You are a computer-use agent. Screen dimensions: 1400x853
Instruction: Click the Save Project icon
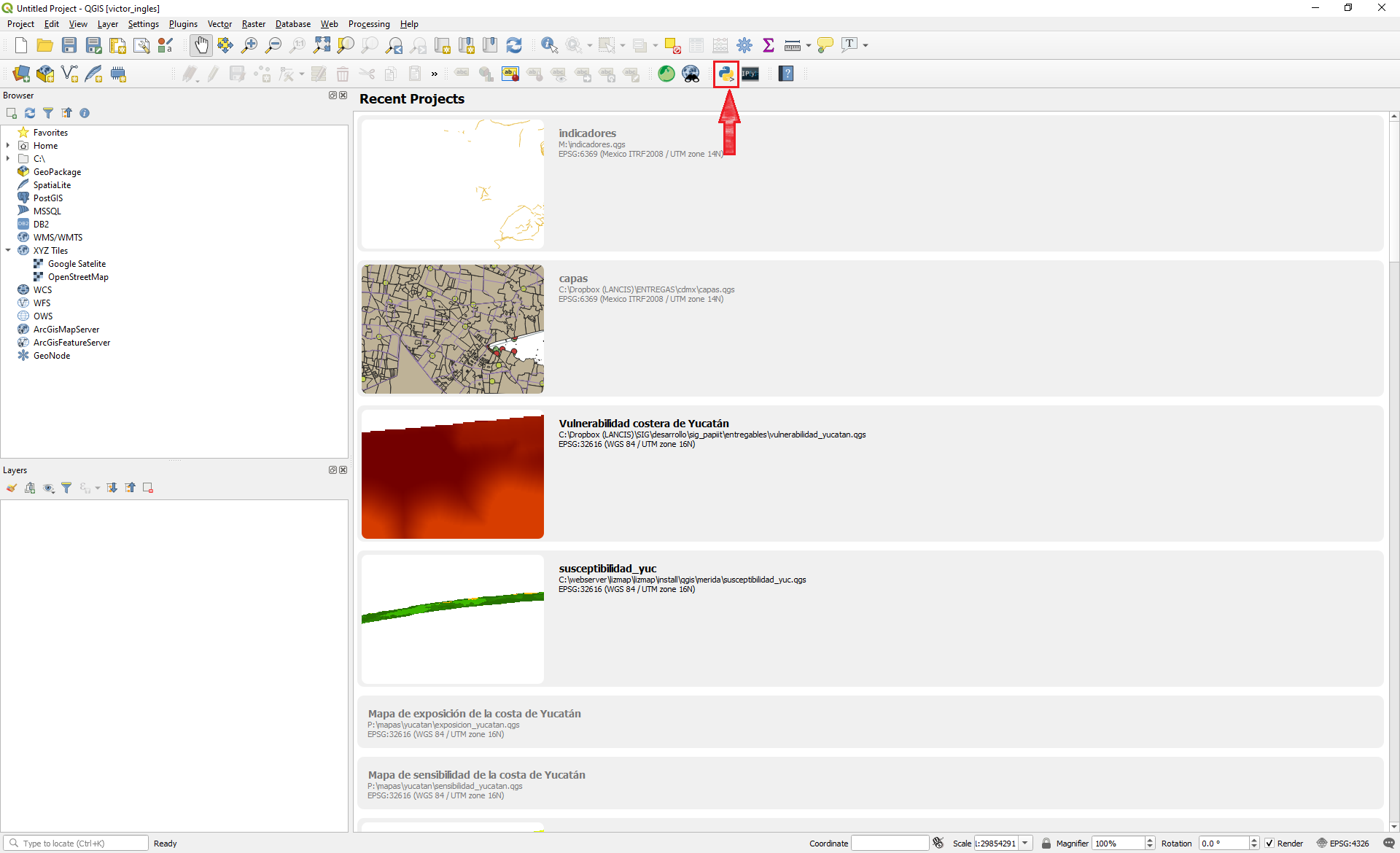69,45
